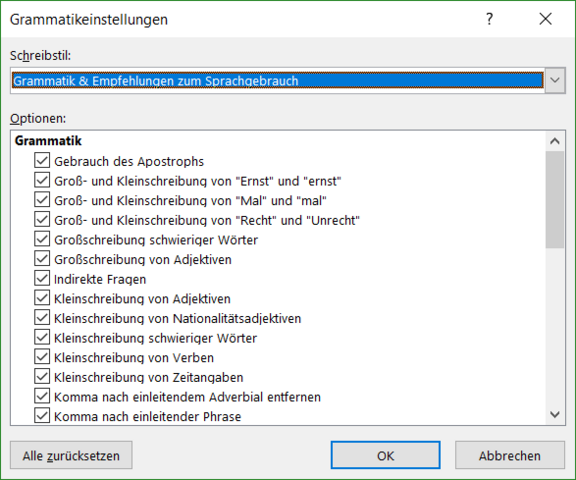Viewport: 576px width, 480px height.
Task: Select the Grammatik section heading
Action: tap(48, 141)
